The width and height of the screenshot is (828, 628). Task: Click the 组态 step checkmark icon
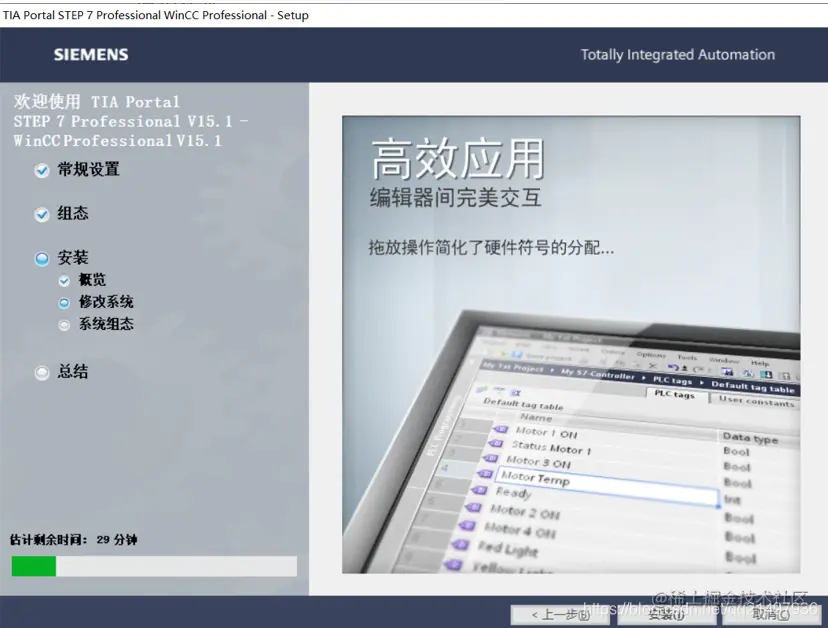(x=42, y=214)
